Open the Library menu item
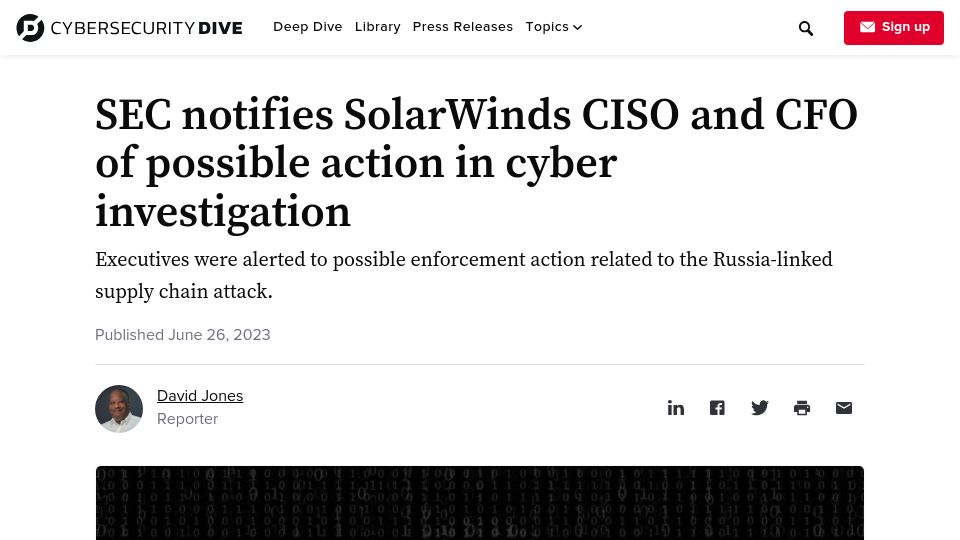The height and width of the screenshot is (540, 960). pos(378,27)
